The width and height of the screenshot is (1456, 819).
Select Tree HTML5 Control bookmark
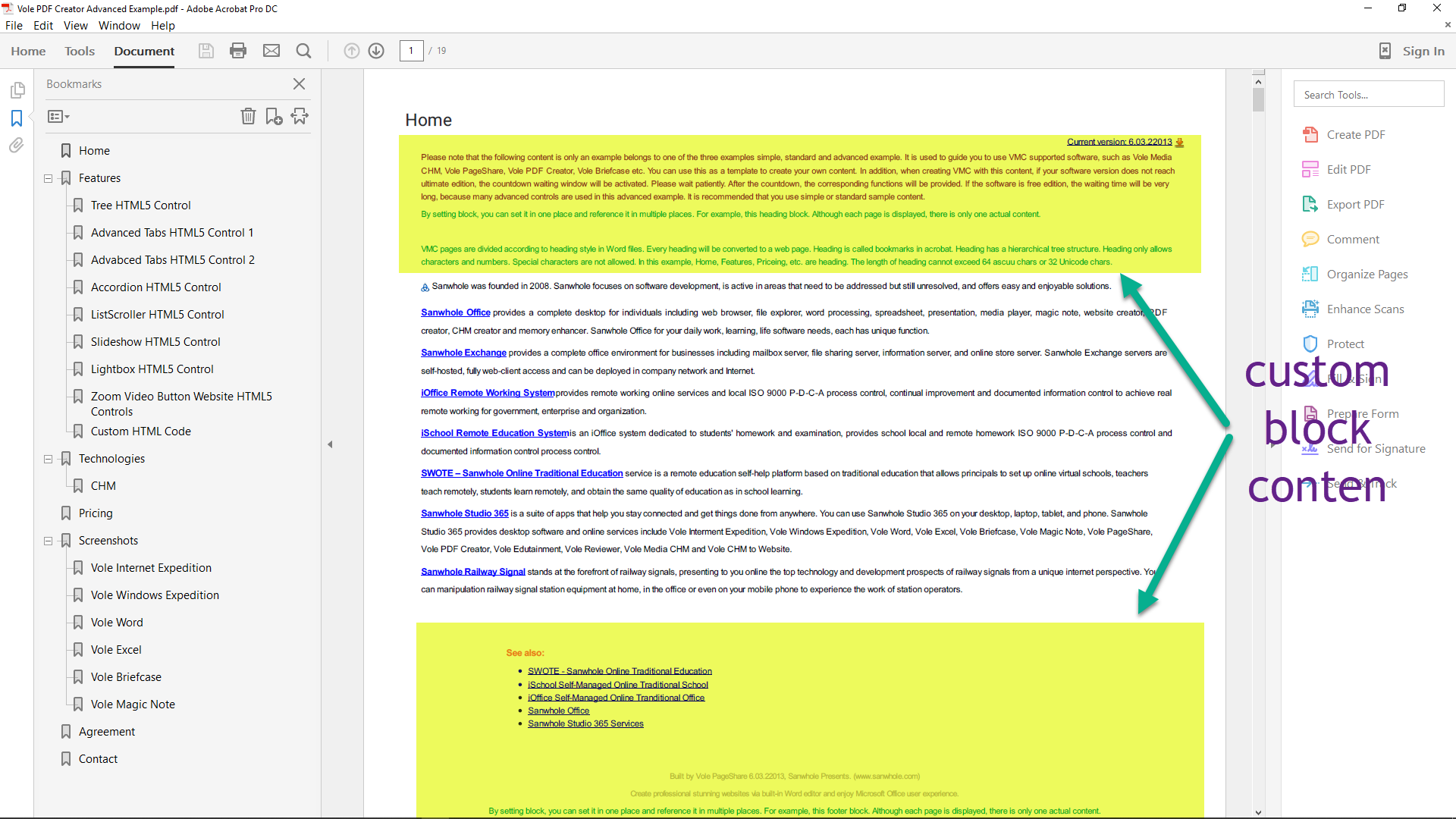coord(141,206)
